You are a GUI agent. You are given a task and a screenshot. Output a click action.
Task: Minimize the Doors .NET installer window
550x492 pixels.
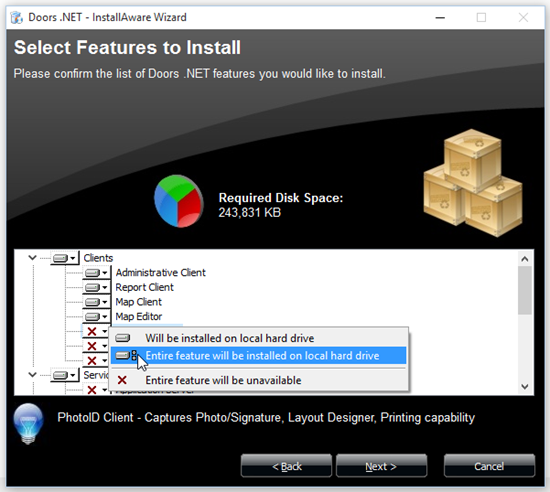[x=440, y=18]
